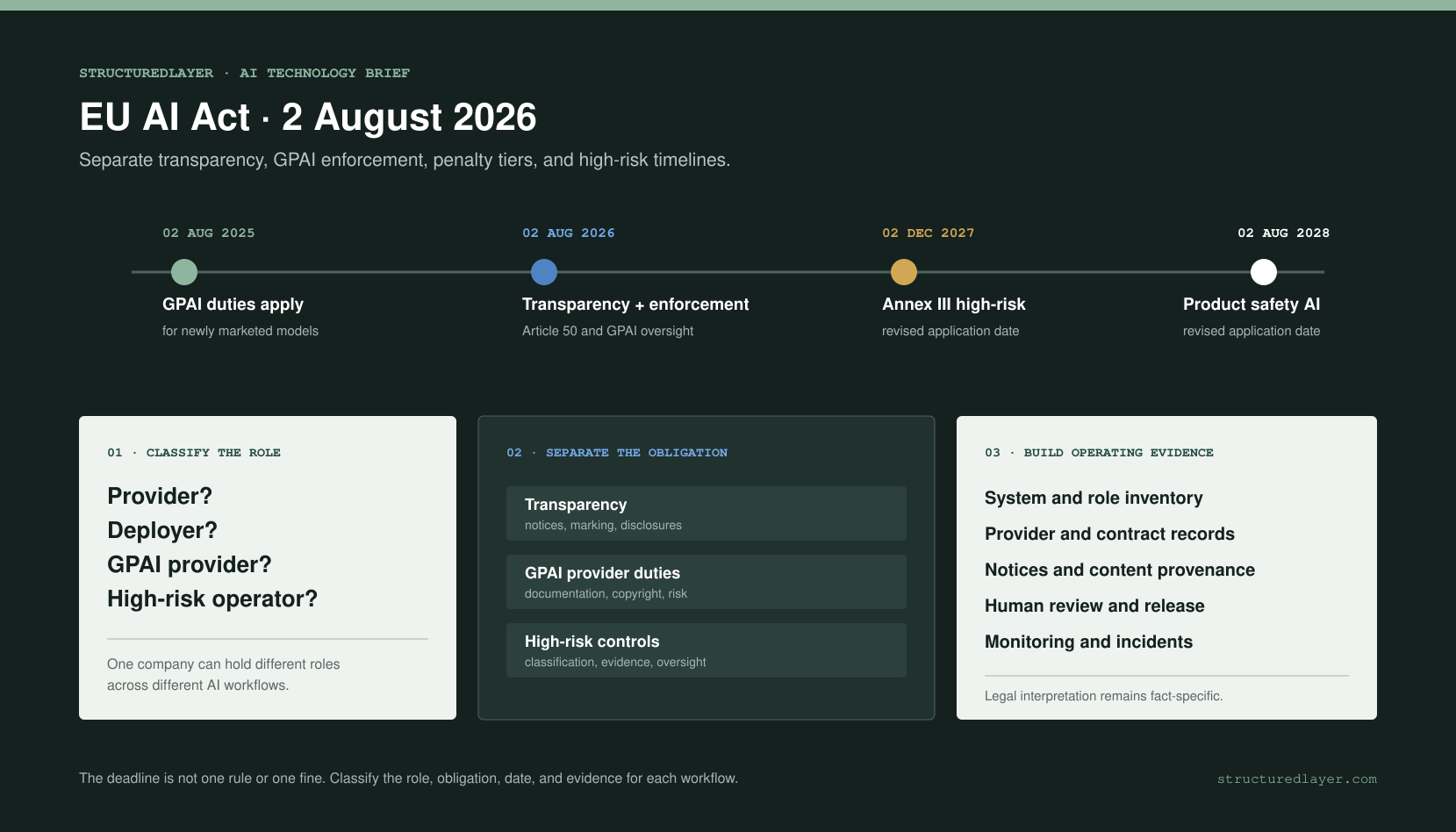Click the '02 AUG 2025' date label
Image resolution: width=1456 pixels, height=832 pixels.
click(x=209, y=233)
